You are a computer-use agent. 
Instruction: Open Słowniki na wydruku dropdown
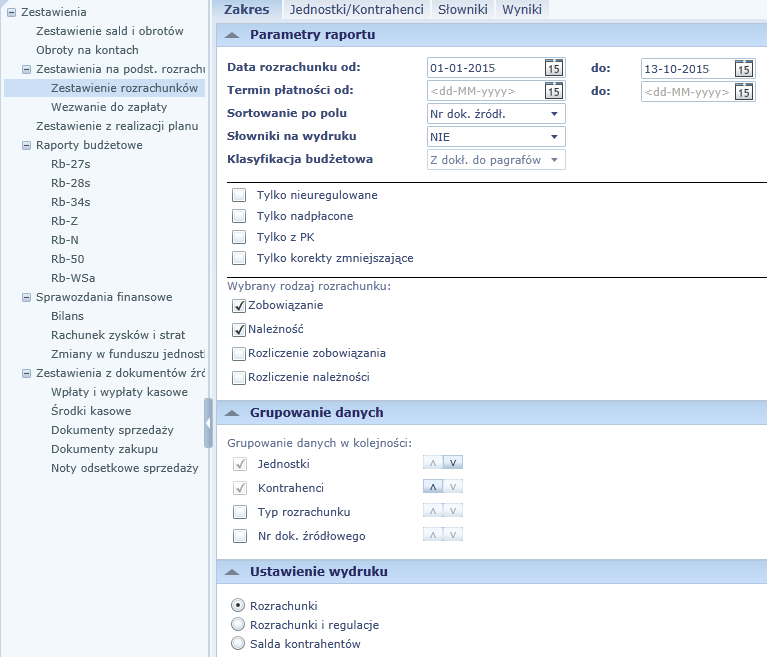coord(496,137)
